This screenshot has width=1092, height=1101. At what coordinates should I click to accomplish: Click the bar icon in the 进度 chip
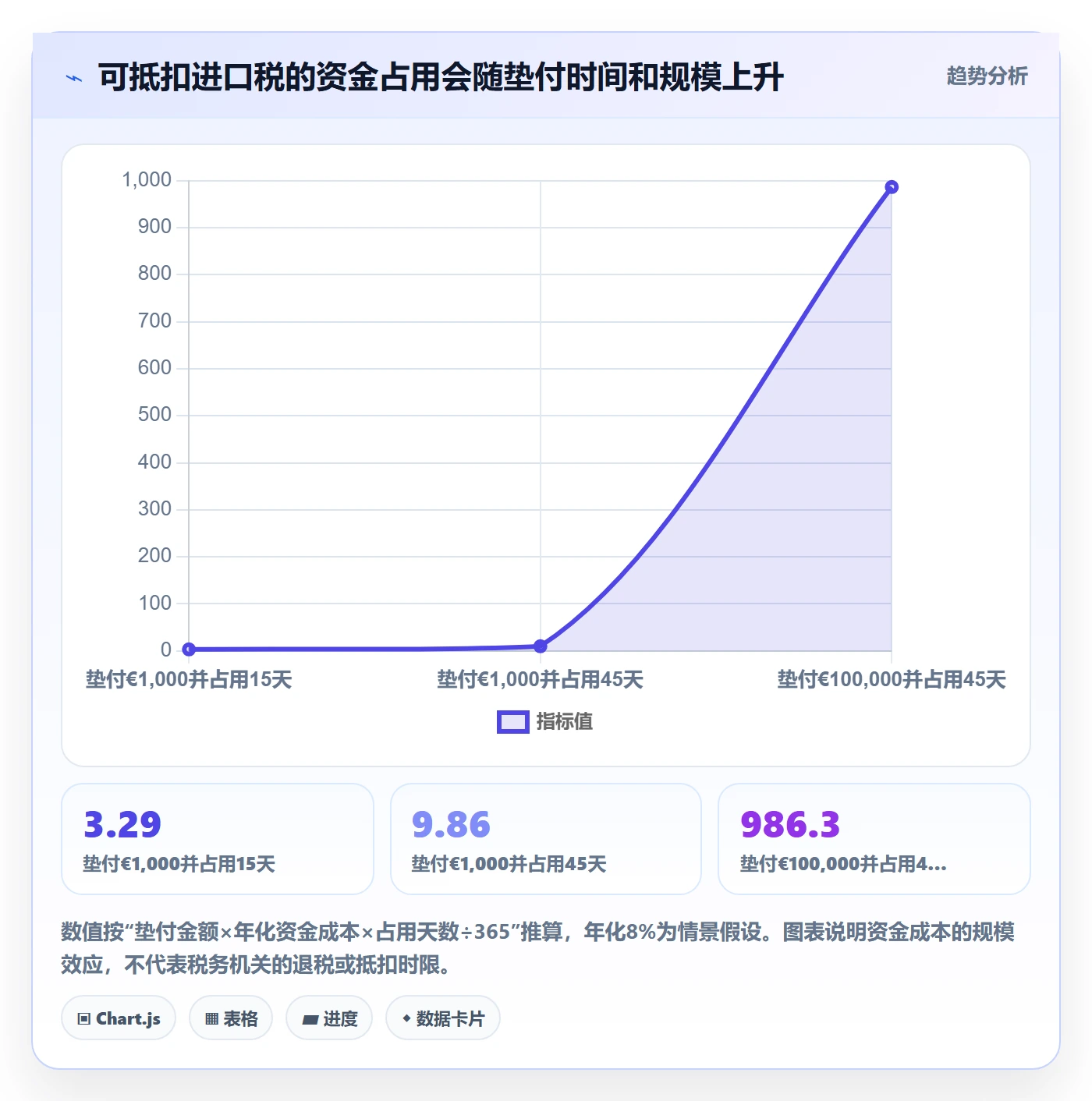(310, 1020)
